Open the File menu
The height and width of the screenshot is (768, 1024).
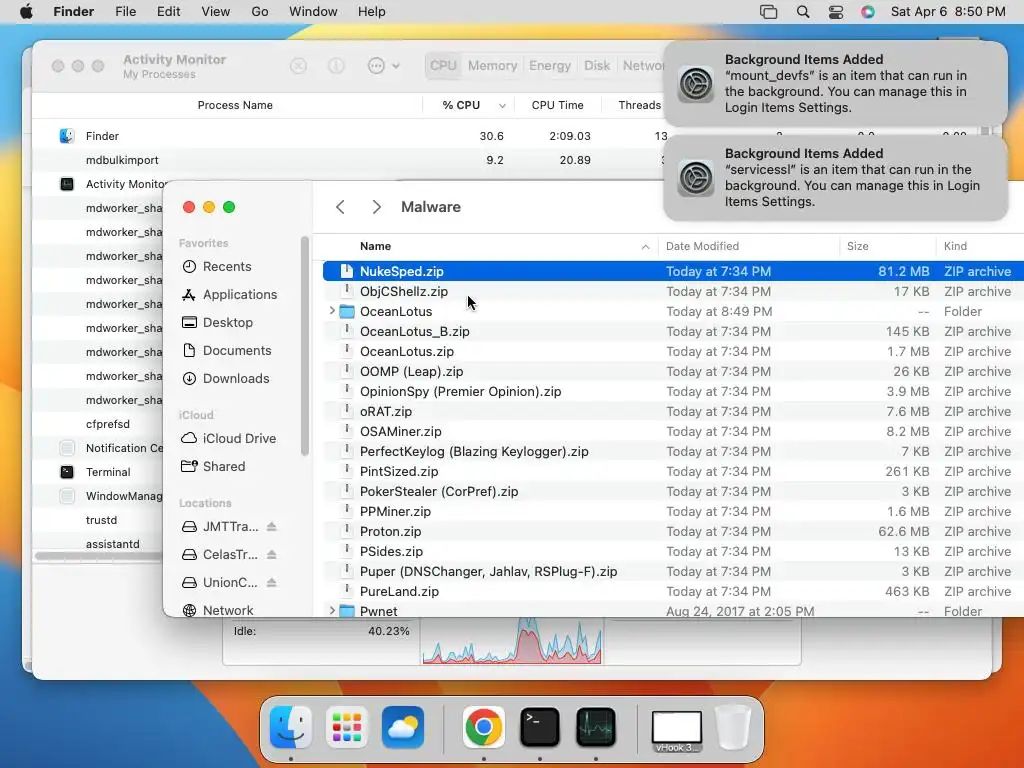point(125,12)
